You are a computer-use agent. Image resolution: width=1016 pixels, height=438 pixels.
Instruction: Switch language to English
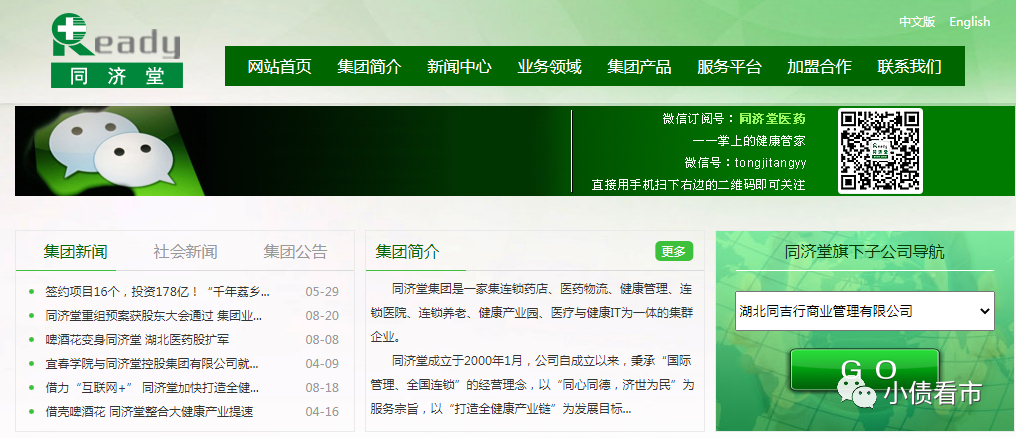969,21
